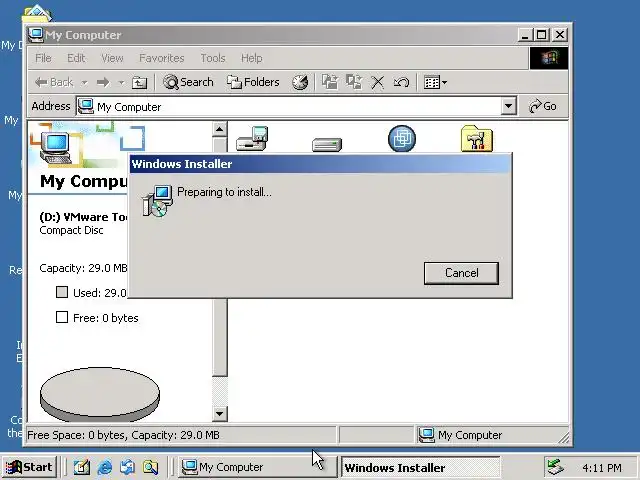Open the View menu
The width and height of the screenshot is (640, 480).
112,58
